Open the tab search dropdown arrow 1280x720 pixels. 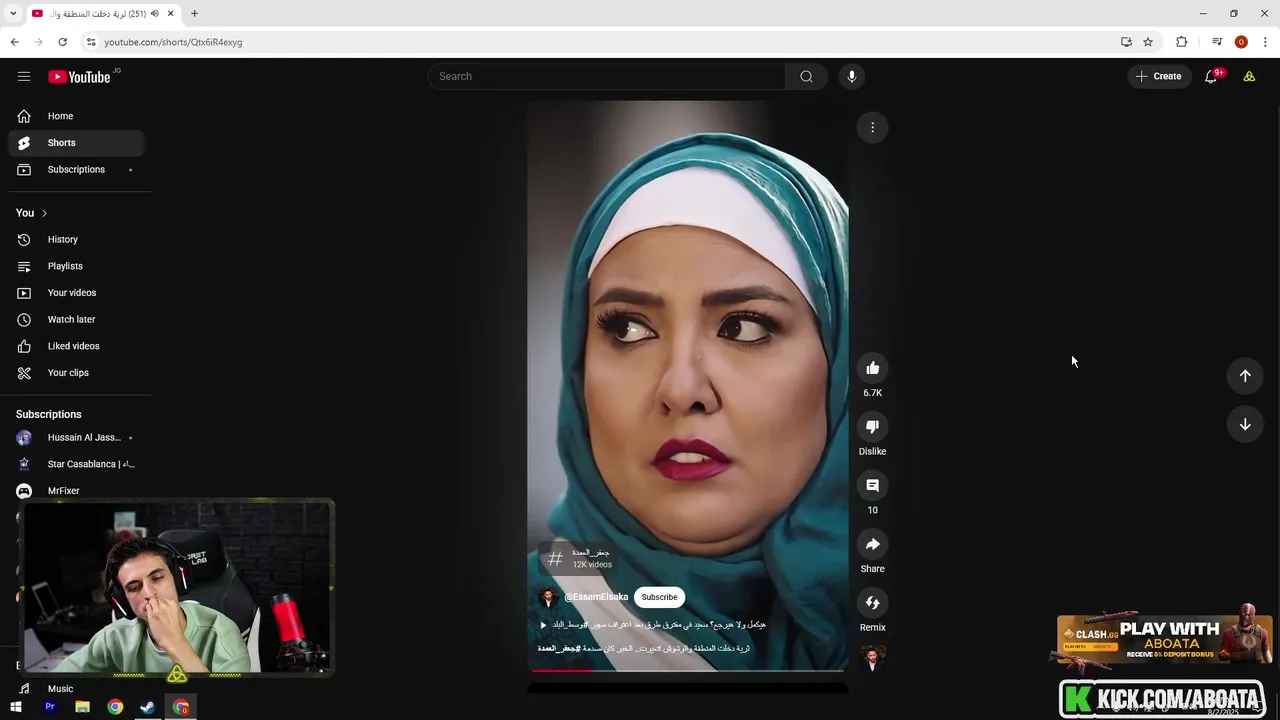[13, 13]
